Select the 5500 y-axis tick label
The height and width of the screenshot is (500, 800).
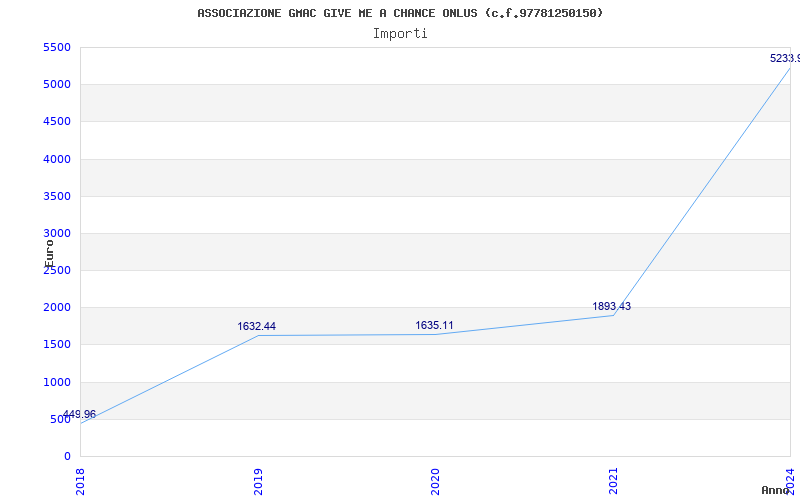pos(57,47)
